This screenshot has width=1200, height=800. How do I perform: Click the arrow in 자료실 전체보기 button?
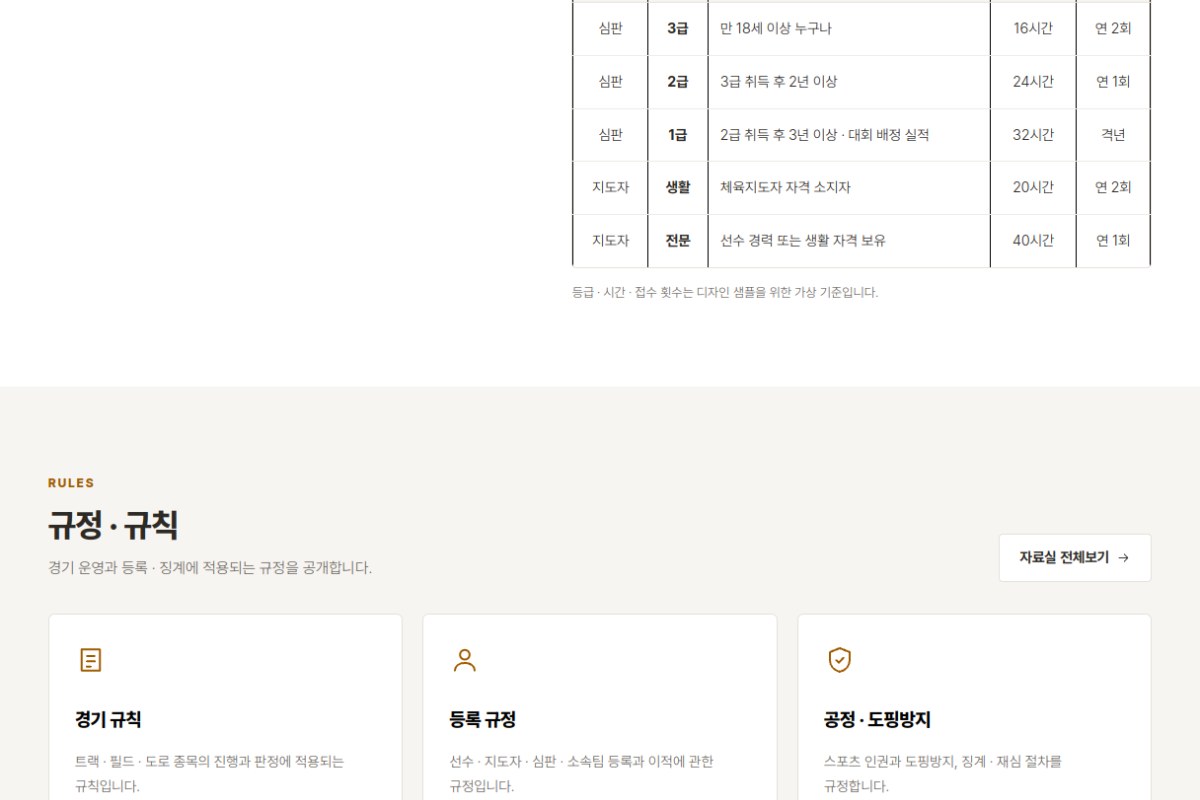(1123, 558)
